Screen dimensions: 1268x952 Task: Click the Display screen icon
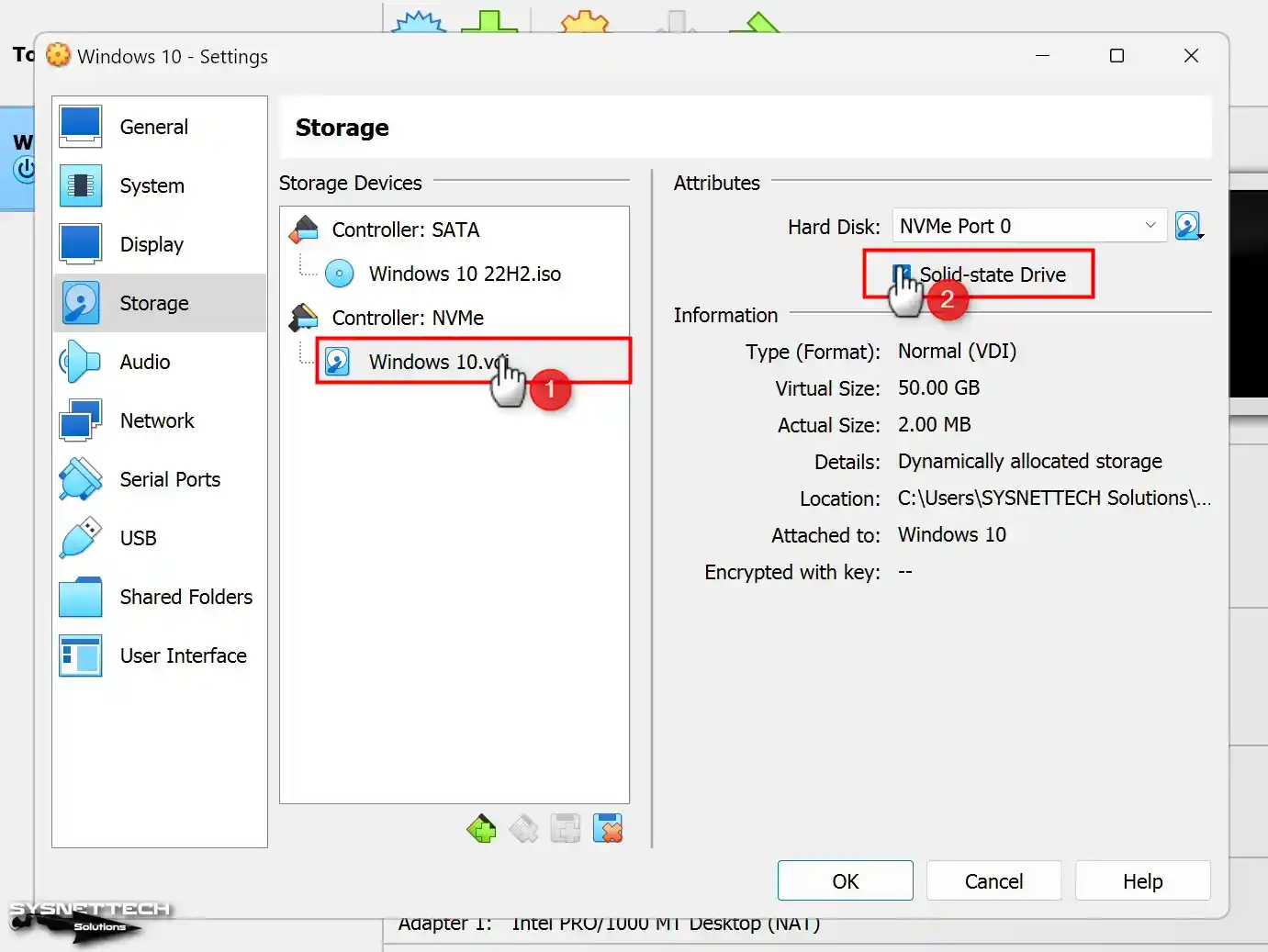pyautogui.click(x=81, y=244)
